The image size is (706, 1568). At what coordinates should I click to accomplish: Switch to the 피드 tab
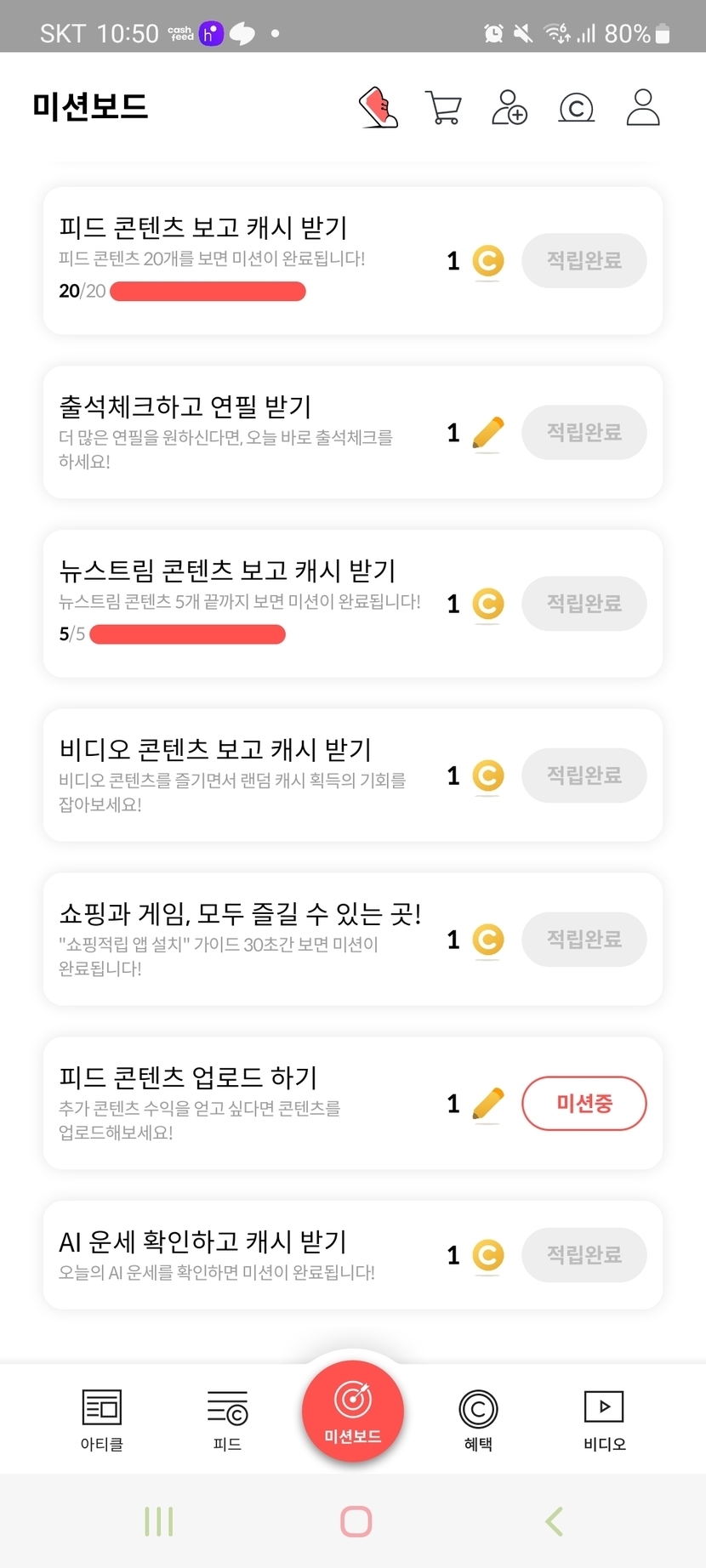227,1418
